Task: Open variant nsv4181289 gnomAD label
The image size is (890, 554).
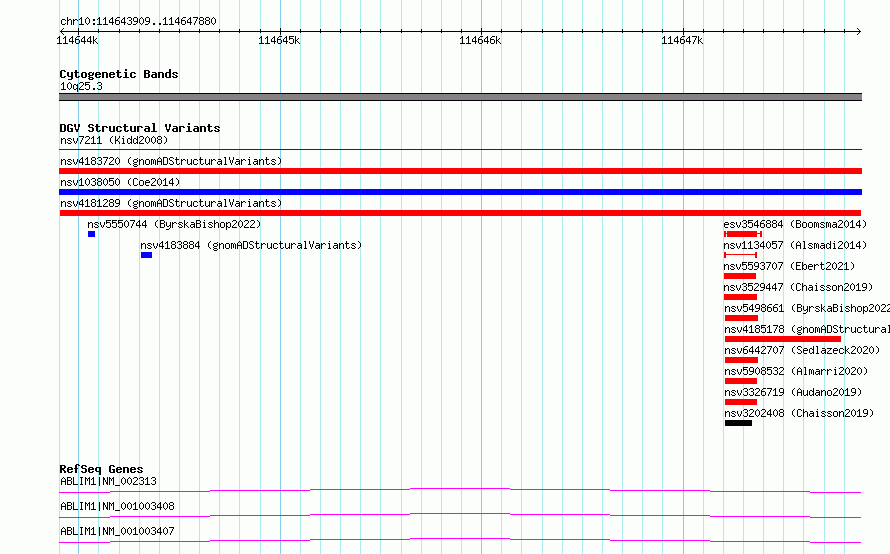Action: 171,203
